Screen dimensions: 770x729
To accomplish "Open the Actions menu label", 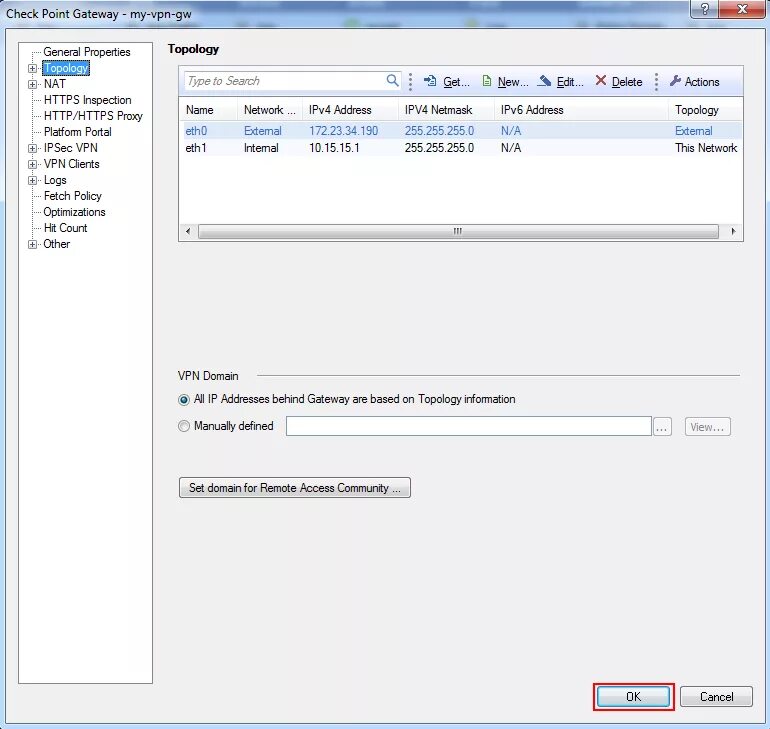I will 702,82.
